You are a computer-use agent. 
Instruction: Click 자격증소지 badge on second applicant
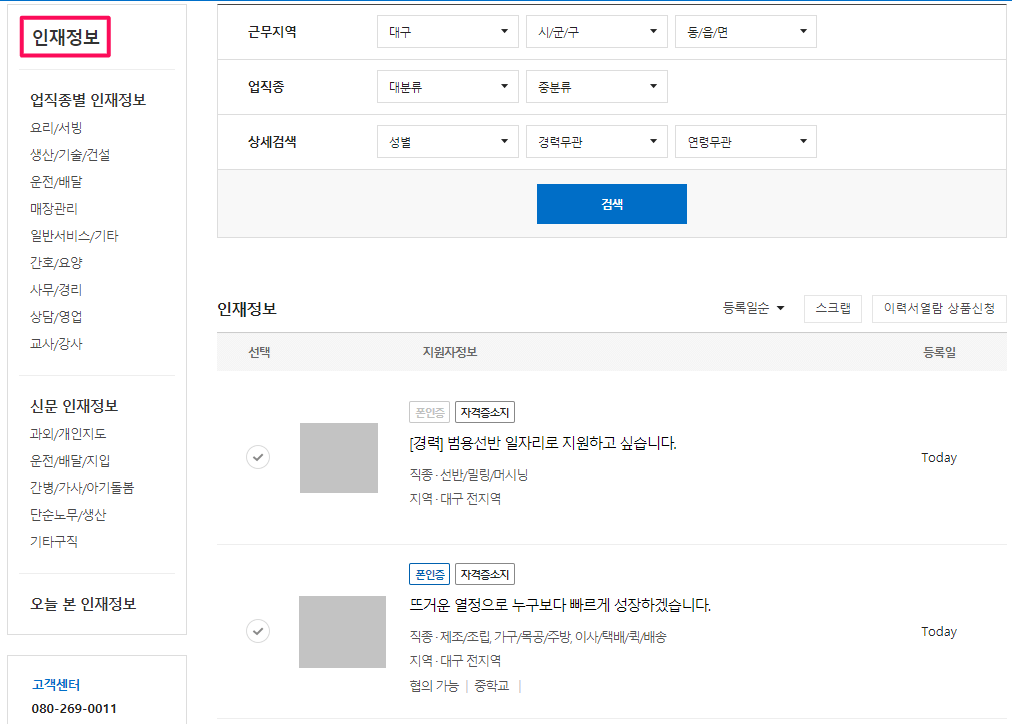point(485,574)
